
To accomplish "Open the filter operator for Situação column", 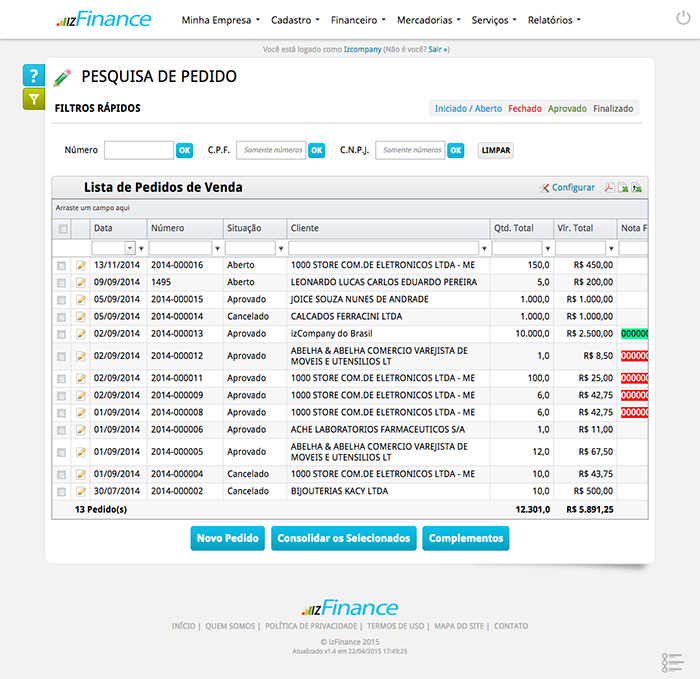I will click(x=281, y=248).
